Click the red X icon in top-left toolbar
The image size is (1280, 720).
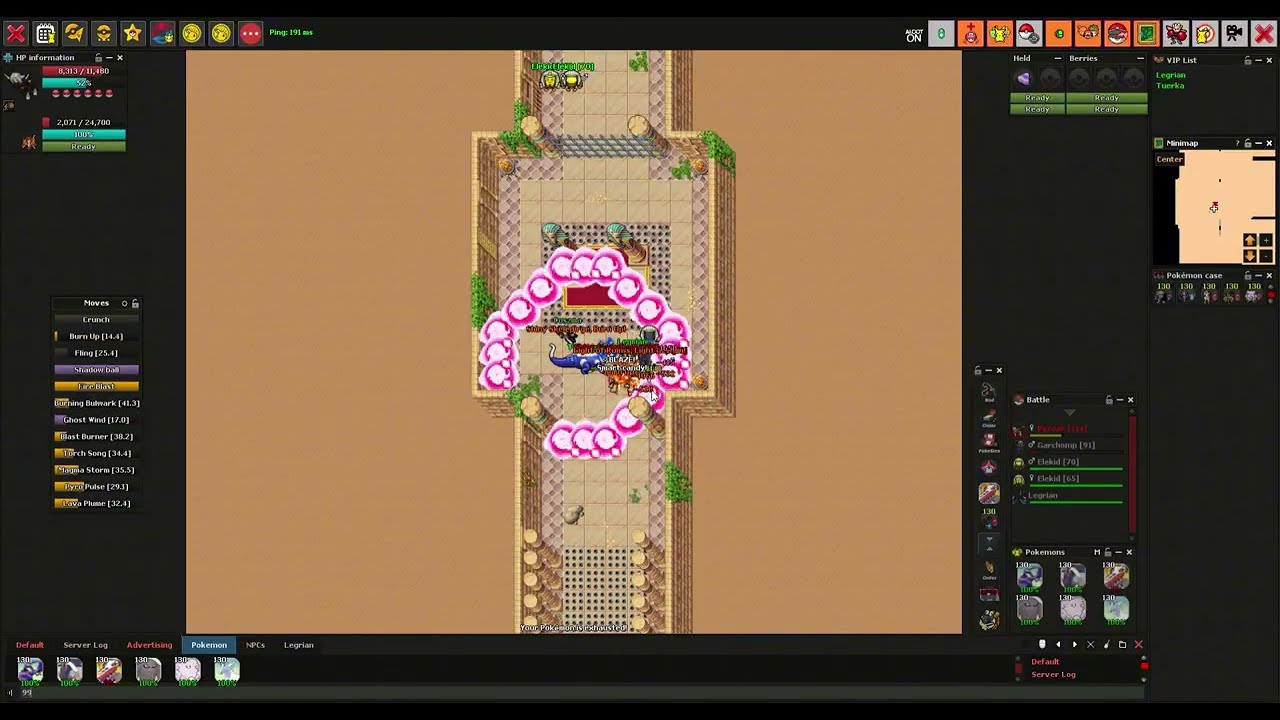[x=16, y=34]
